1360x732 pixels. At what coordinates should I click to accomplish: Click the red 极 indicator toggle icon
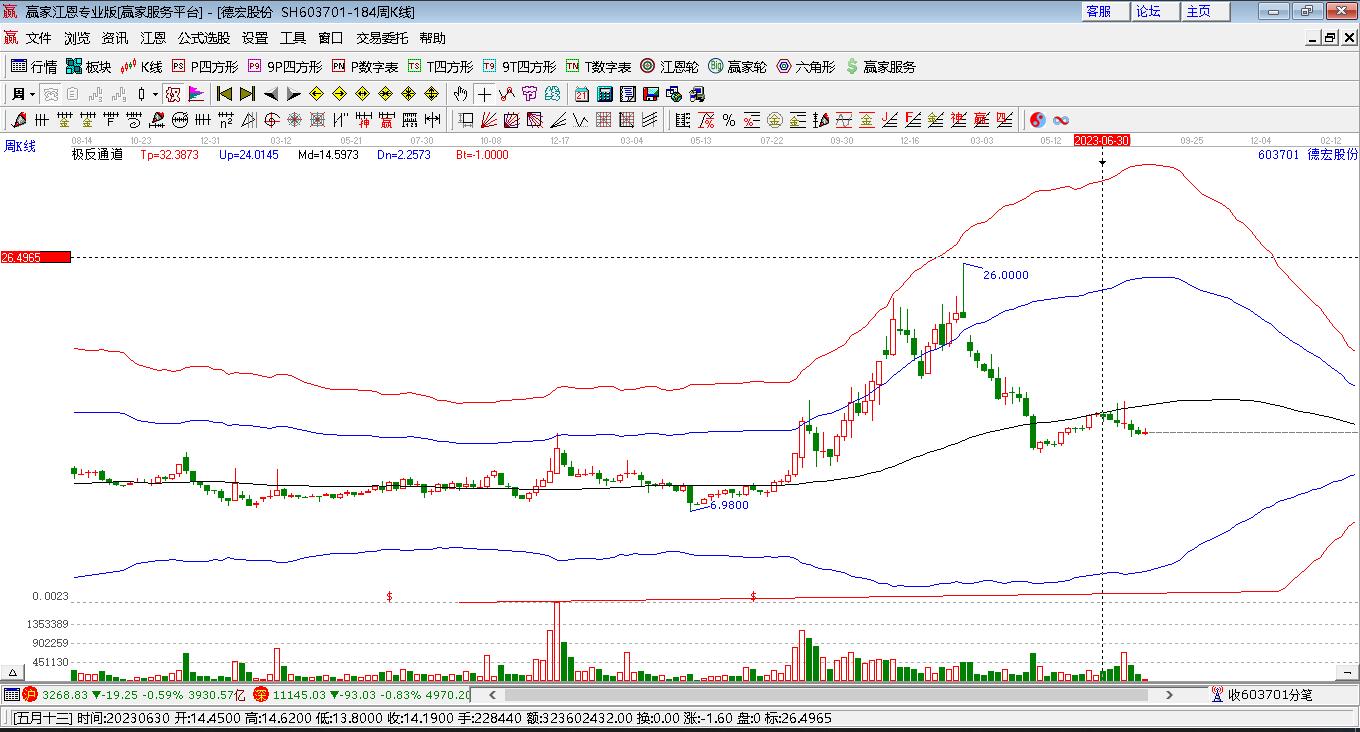(173, 94)
